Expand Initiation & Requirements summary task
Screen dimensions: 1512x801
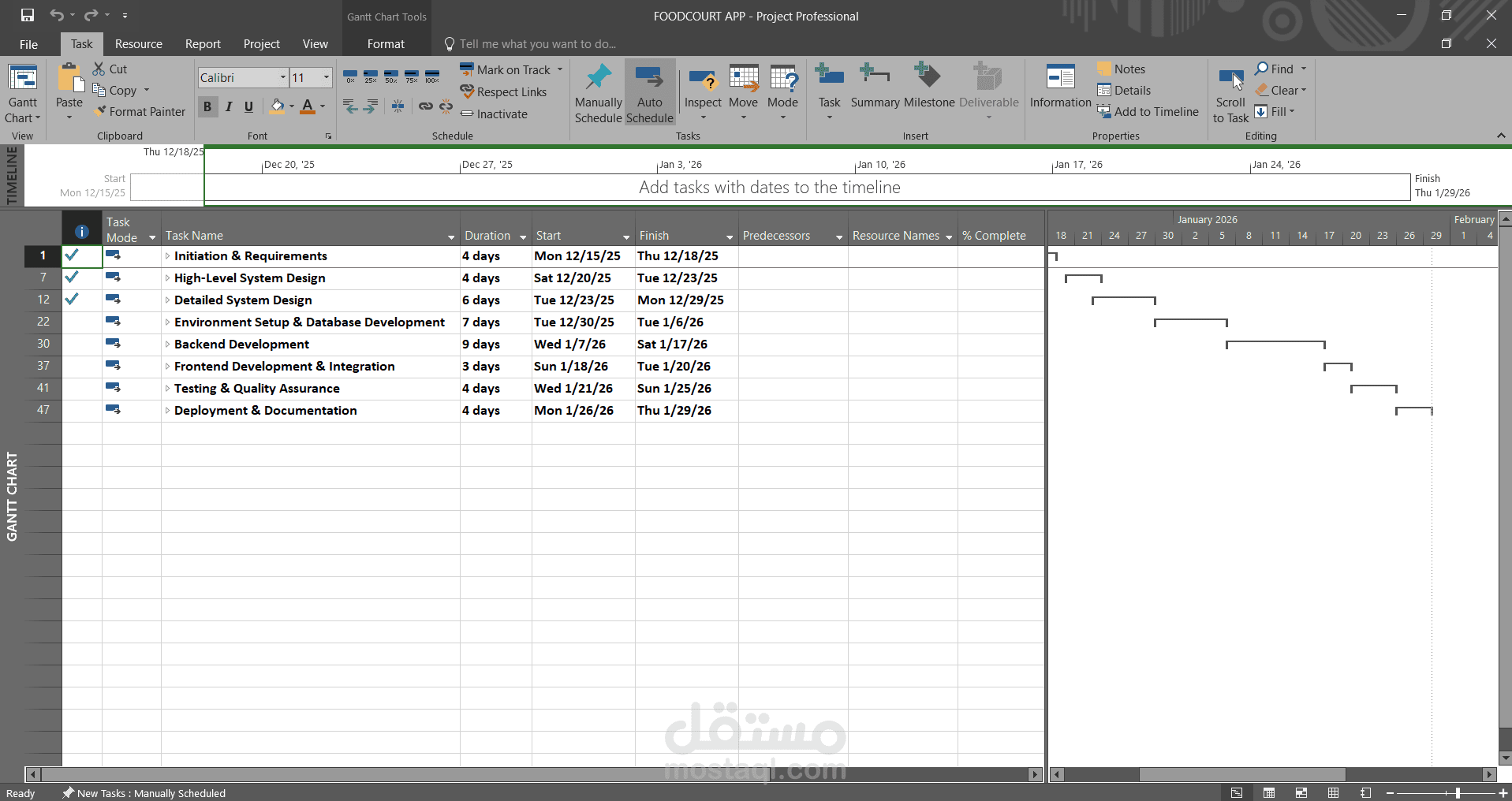click(167, 256)
